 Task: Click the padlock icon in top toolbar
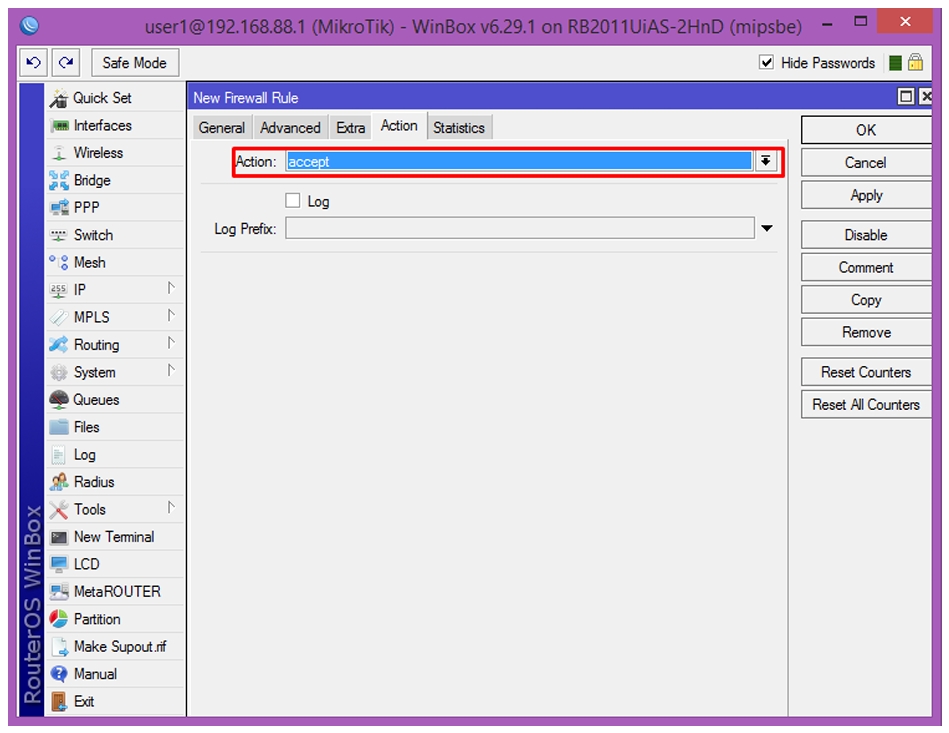916,62
